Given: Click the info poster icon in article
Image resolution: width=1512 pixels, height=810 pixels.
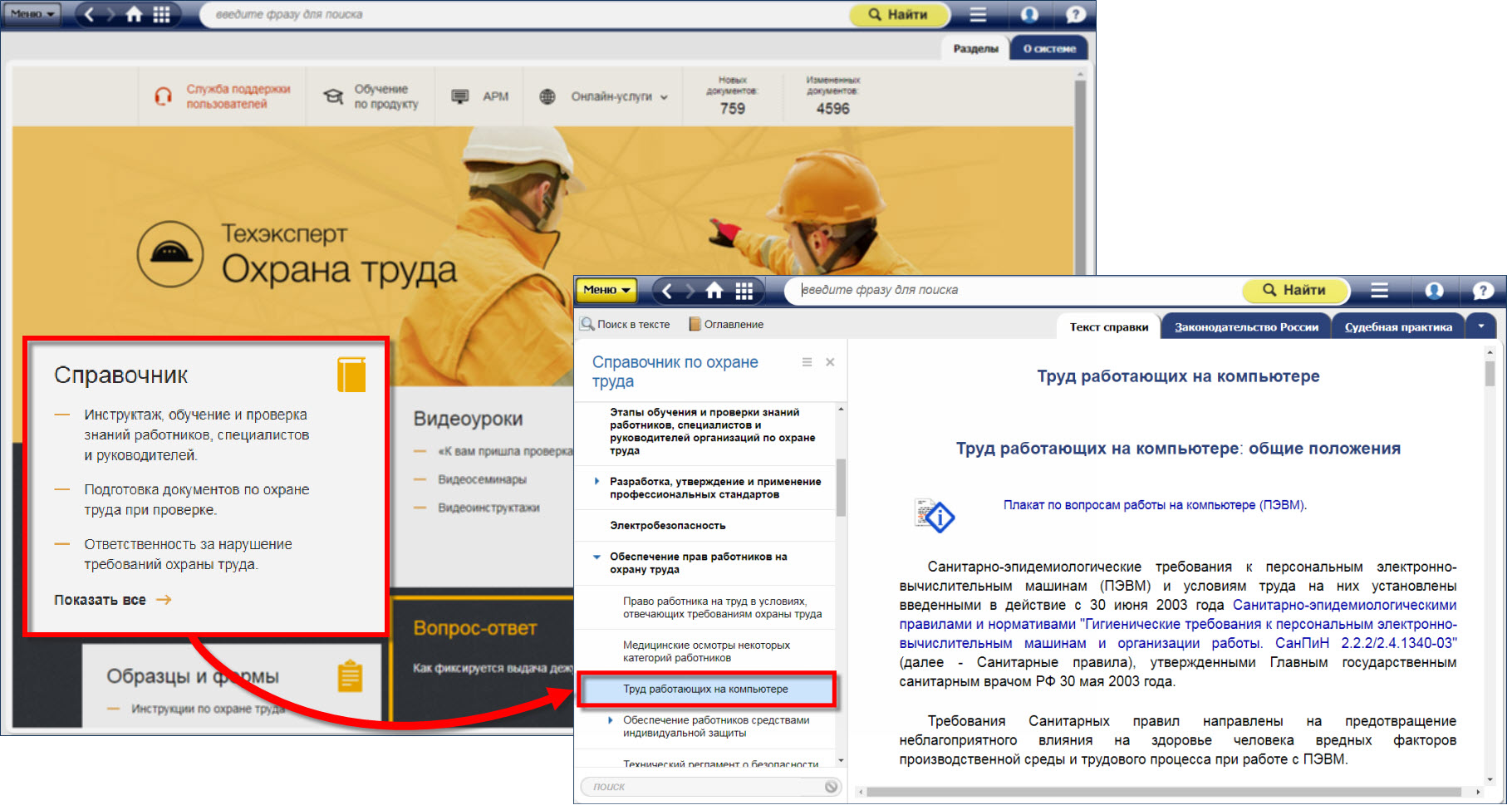Looking at the screenshot, I should click(935, 515).
